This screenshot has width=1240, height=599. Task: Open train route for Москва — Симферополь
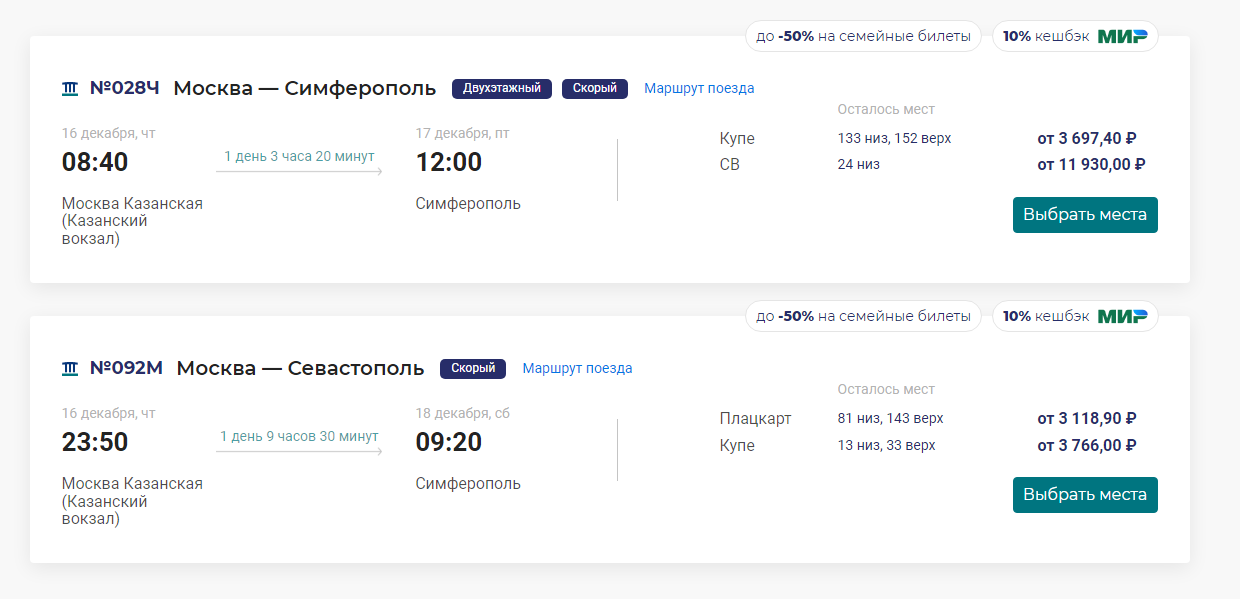point(699,88)
